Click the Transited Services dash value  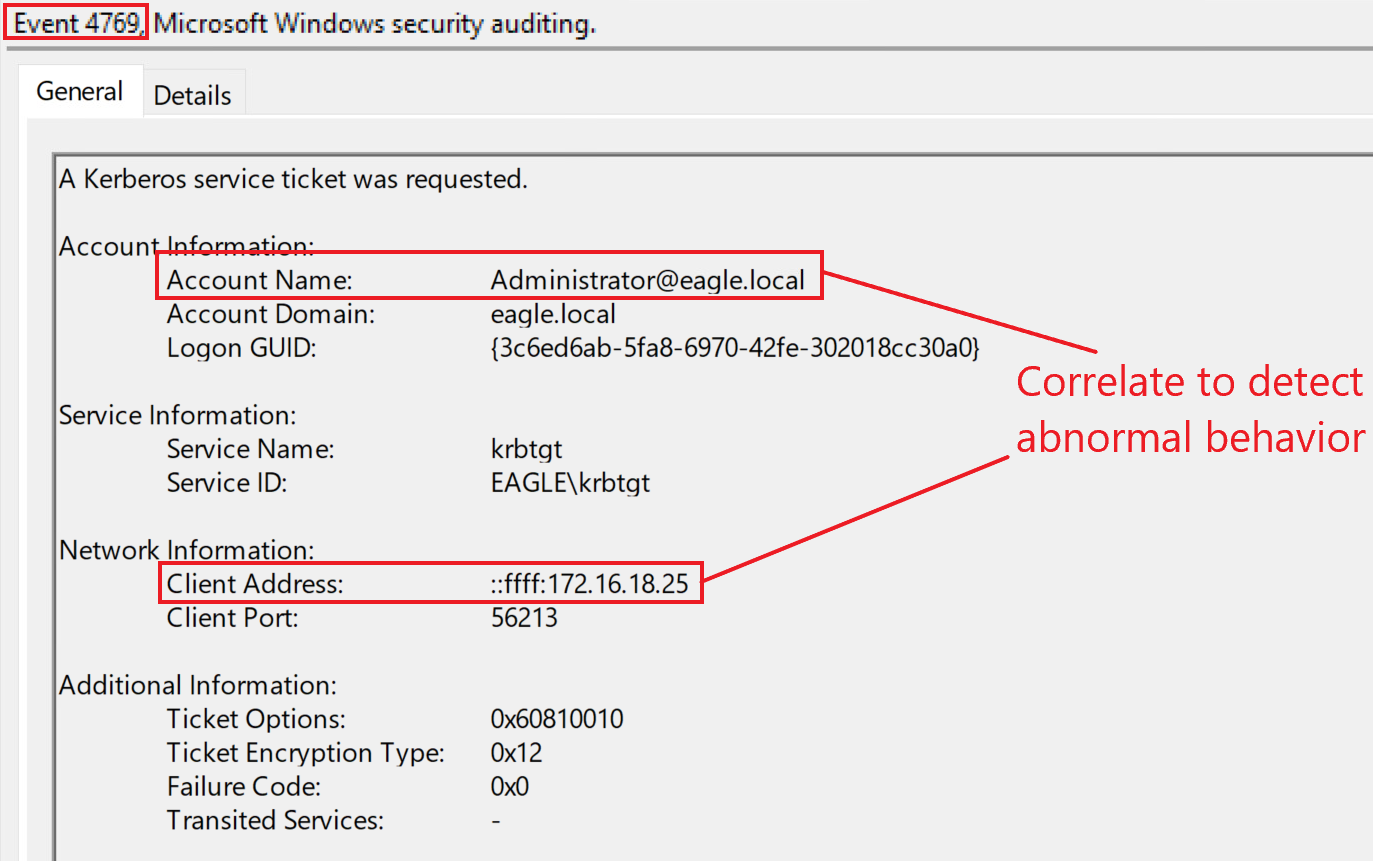point(496,821)
